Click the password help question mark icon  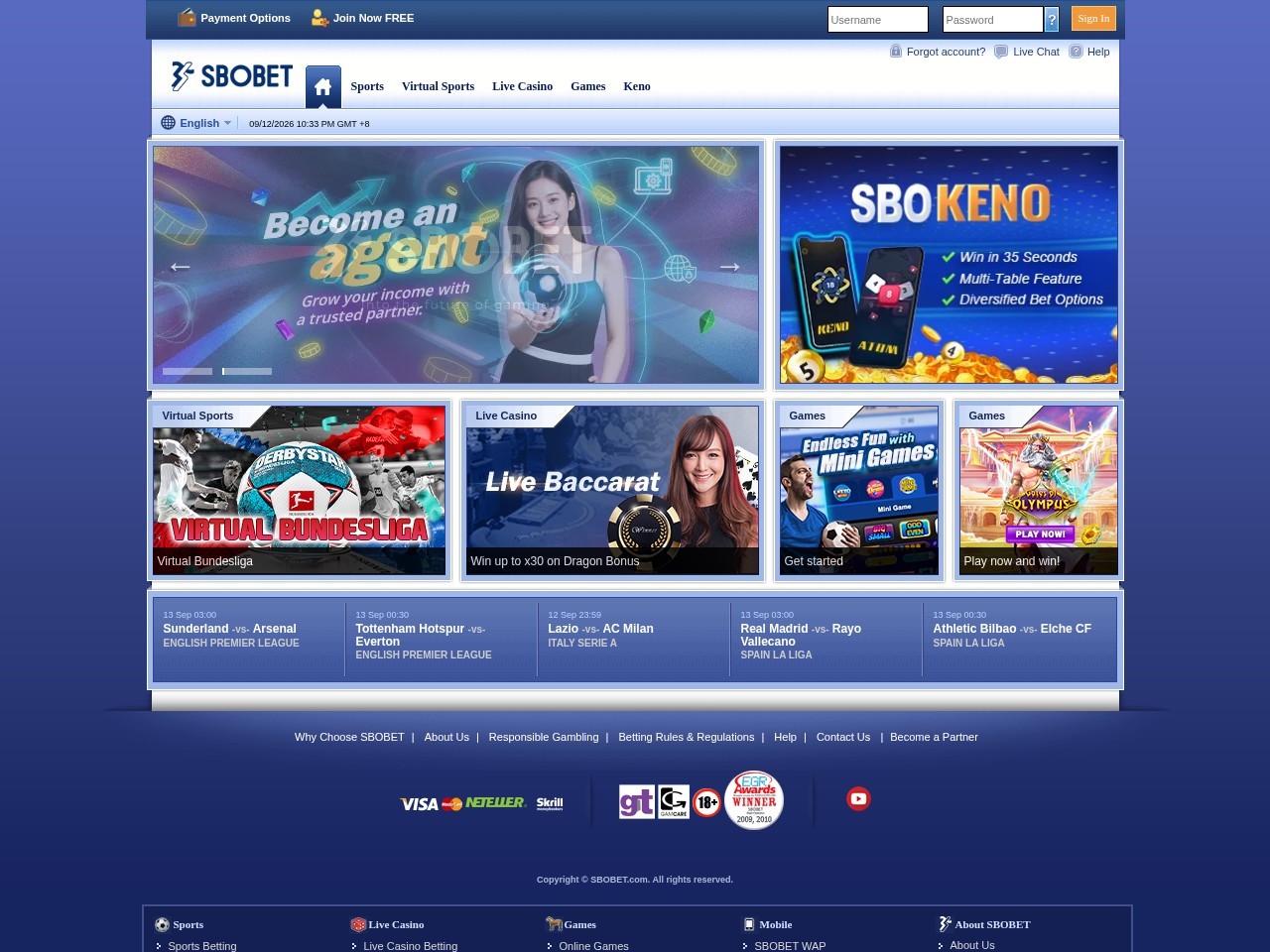pyautogui.click(x=1052, y=19)
